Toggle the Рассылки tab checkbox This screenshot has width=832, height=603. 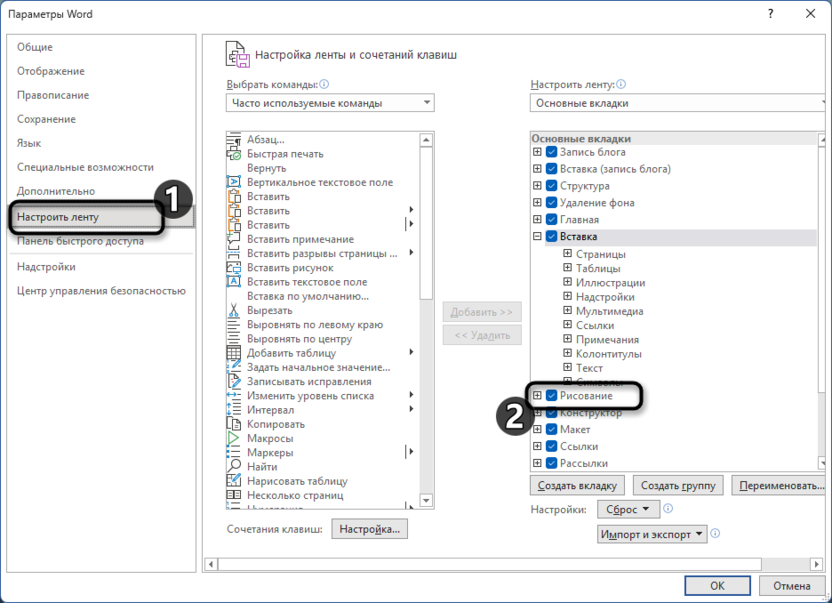coord(552,463)
